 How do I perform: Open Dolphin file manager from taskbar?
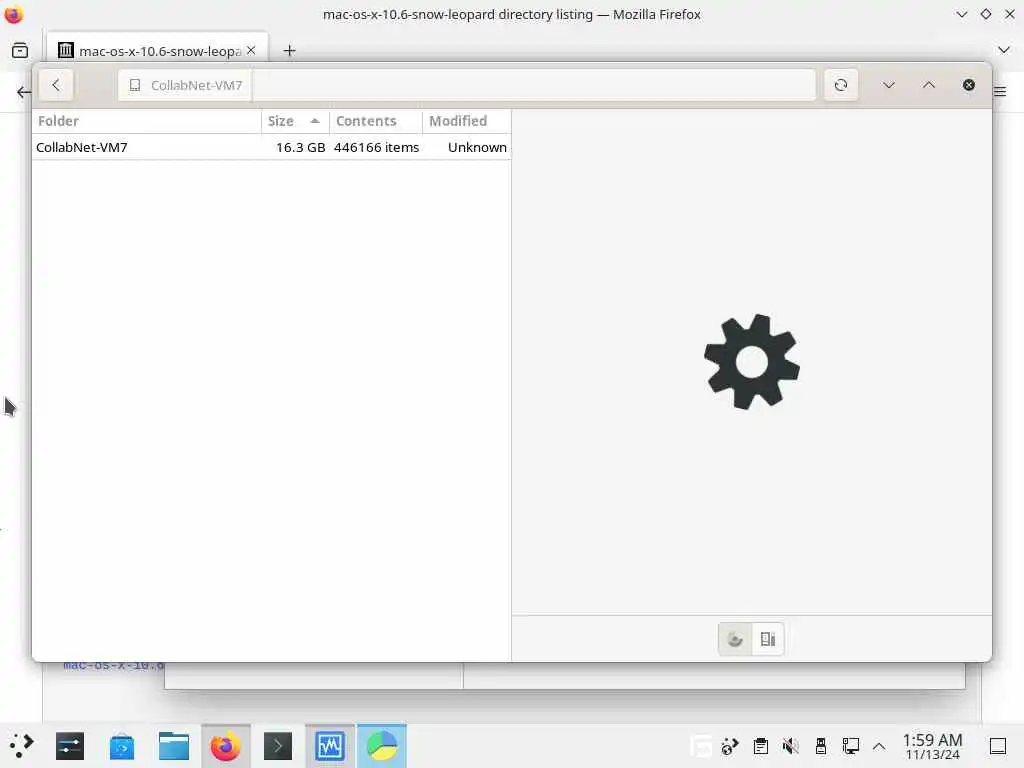click(x=174, y=746)
